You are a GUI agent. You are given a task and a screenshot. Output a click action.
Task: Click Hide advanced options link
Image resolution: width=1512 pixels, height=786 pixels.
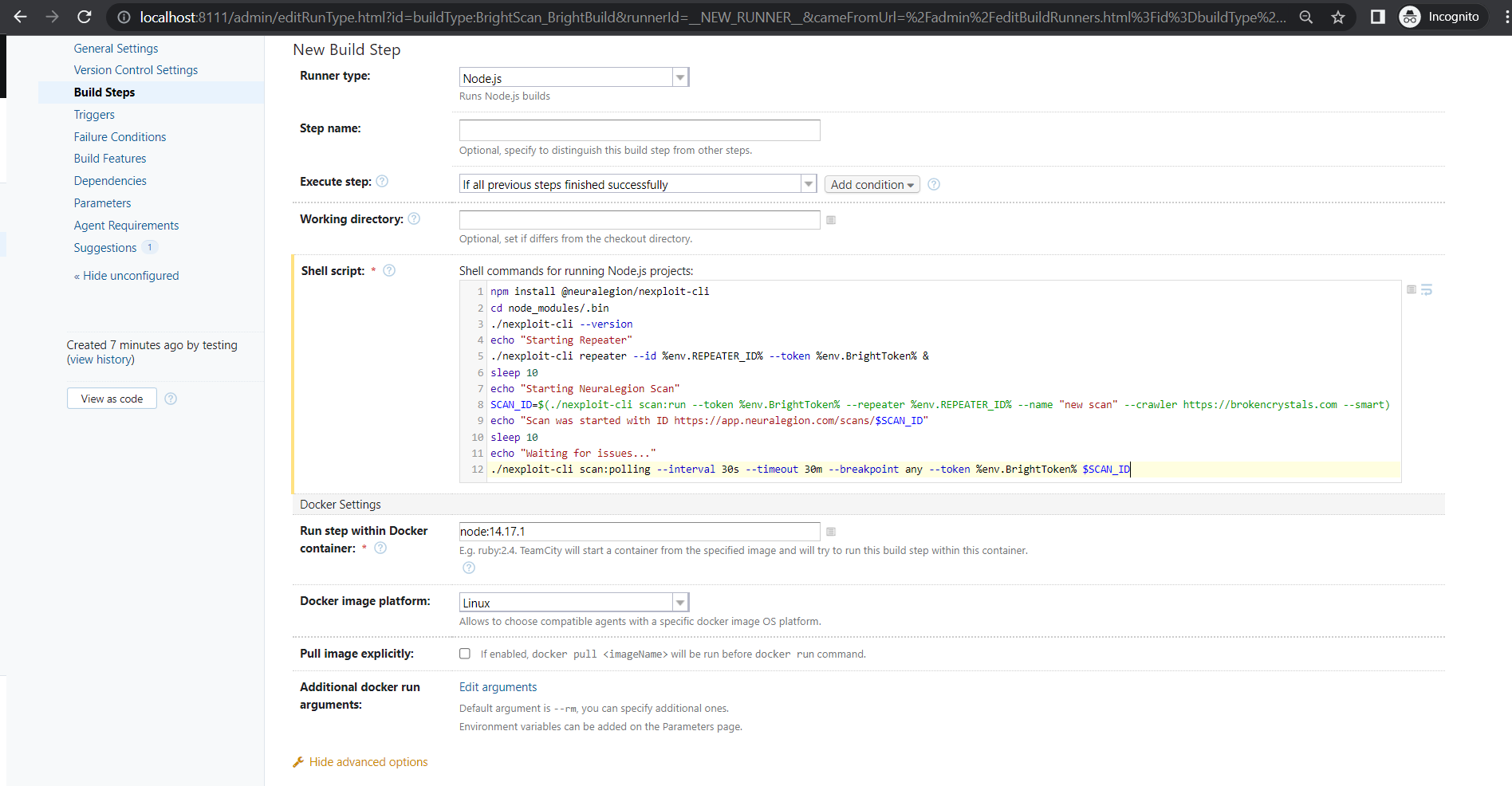(x=368, y=762)
